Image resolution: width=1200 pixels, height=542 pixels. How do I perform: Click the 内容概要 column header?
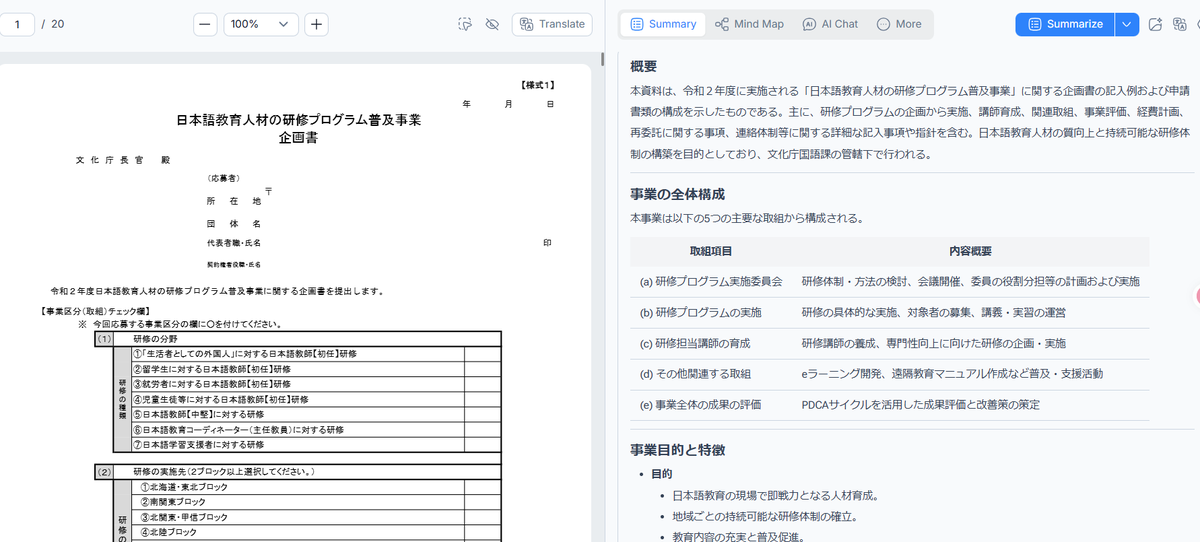pos(970,251)
